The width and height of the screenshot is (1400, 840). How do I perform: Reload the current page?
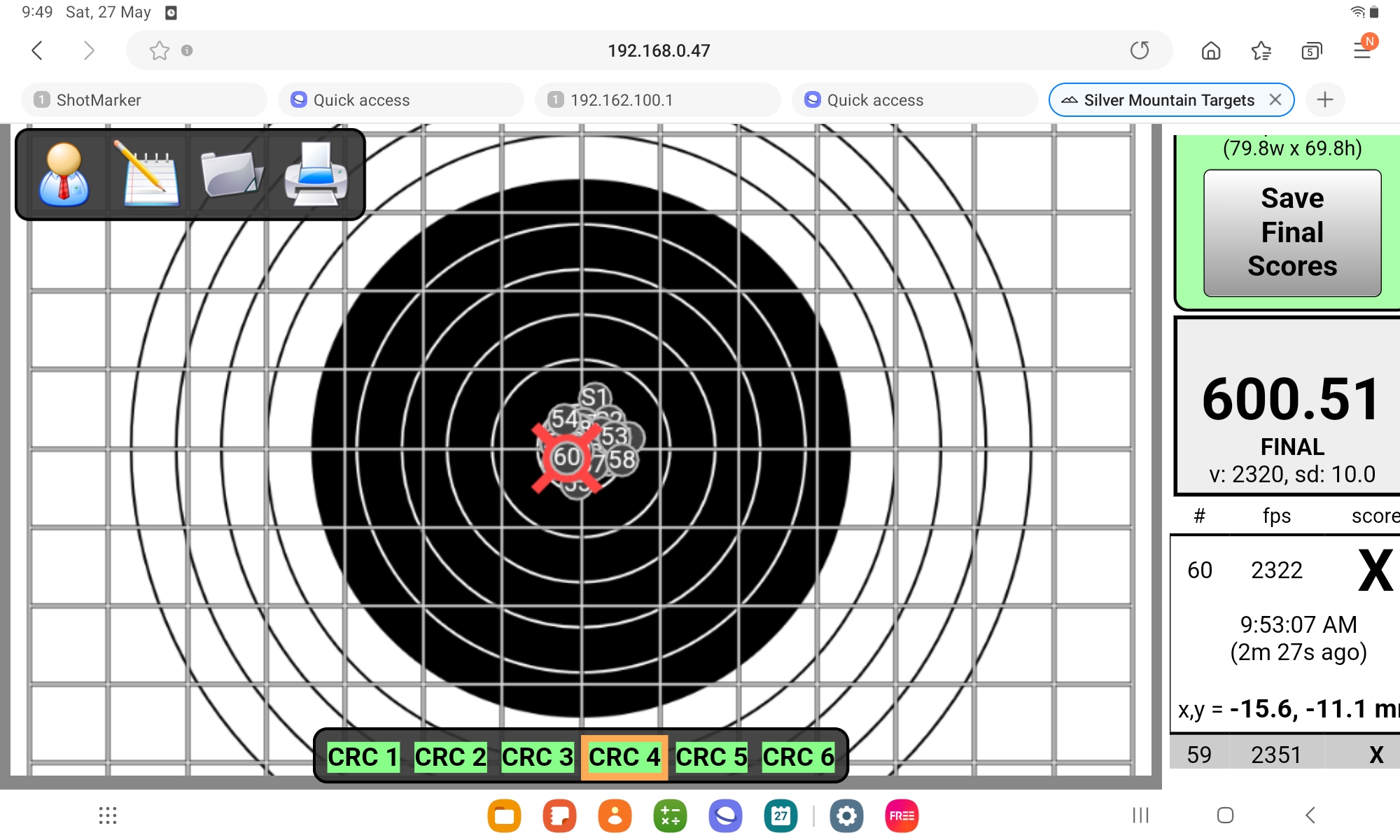(x=1140, y=50)
